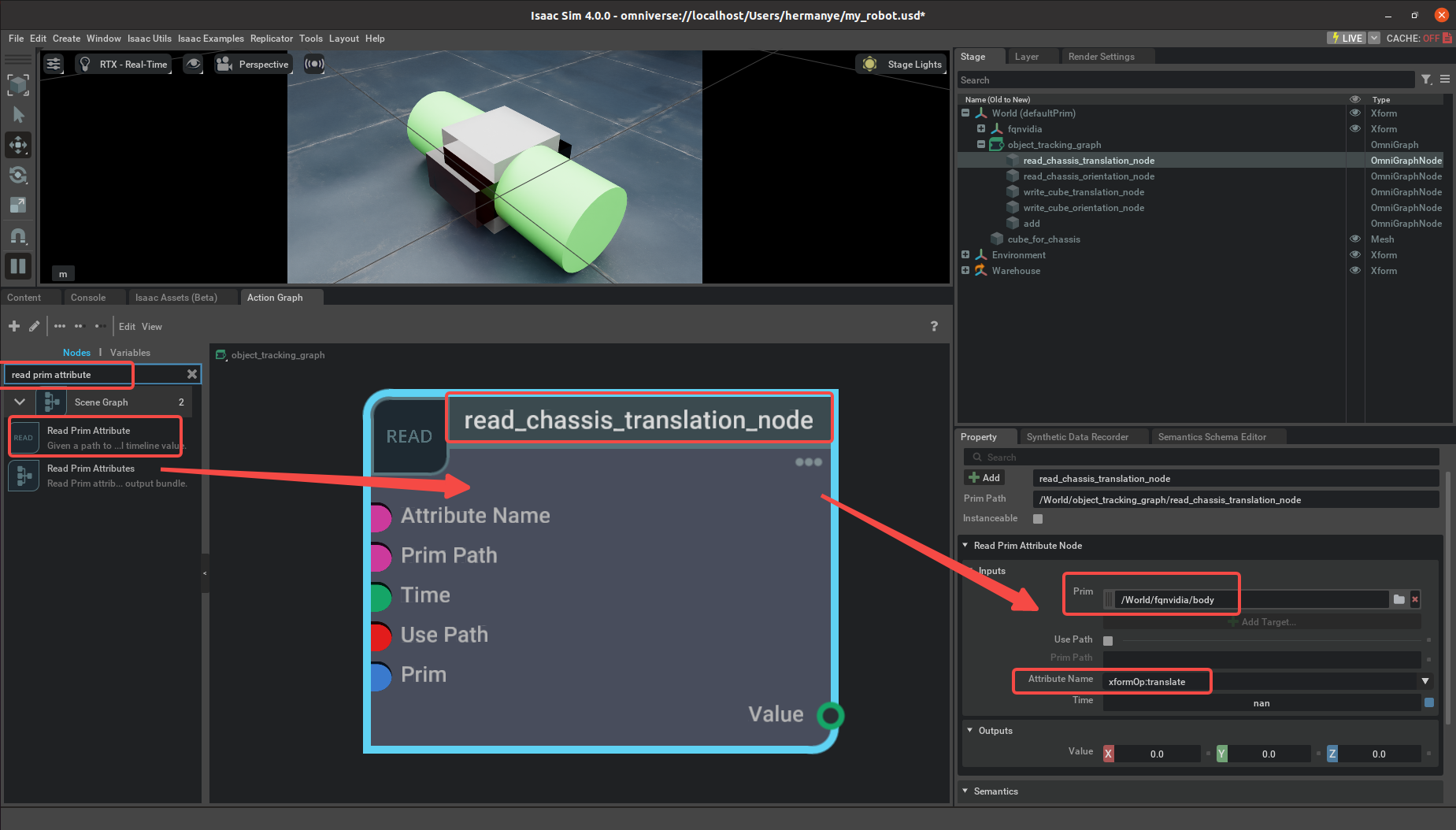The width and height of the screenshot is (1456, 830).
Task: Remove /World/fqnvidia/body target
Action: point(1415,599)
